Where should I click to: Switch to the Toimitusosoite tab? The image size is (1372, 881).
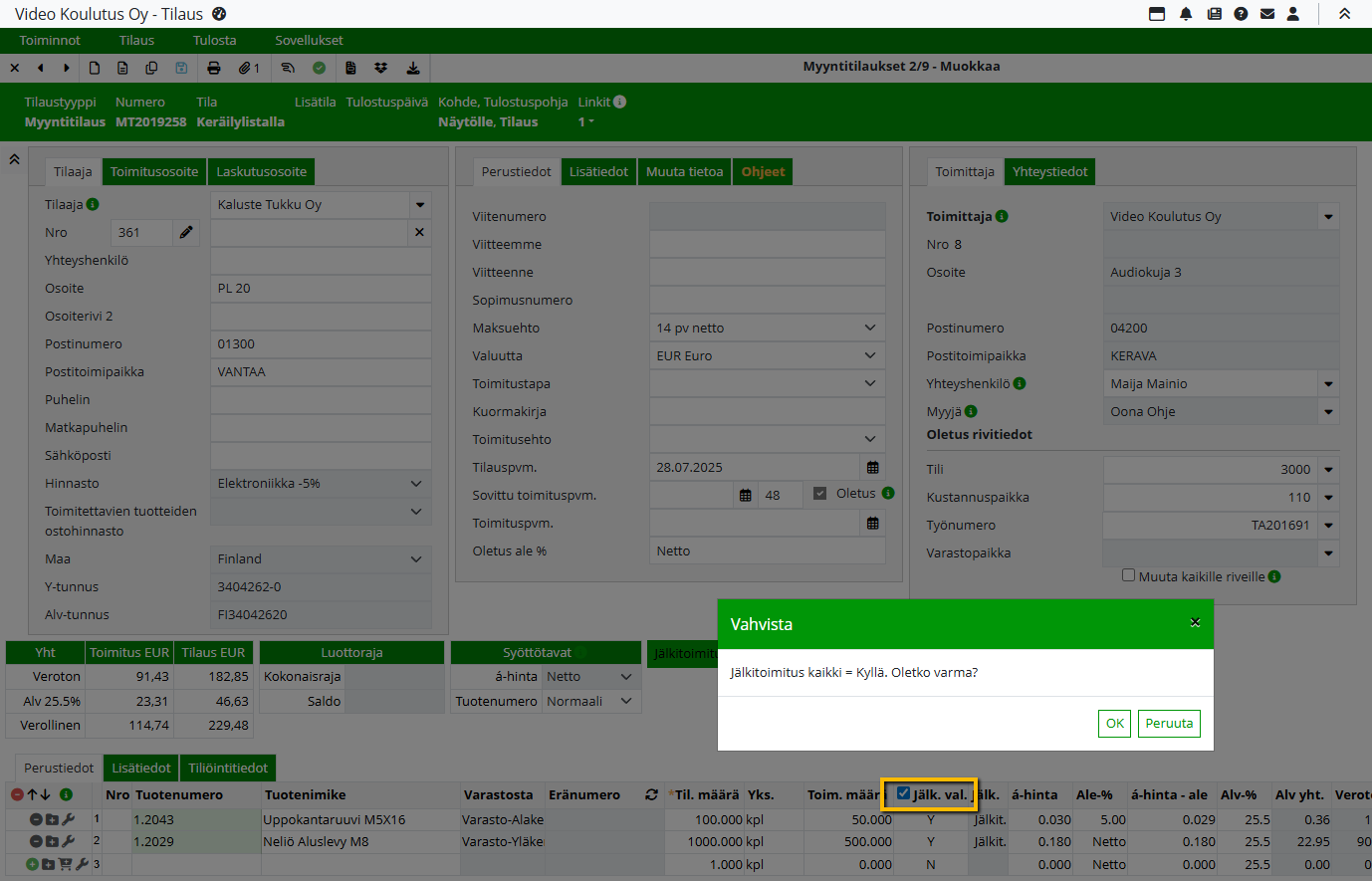pos(154,171)
